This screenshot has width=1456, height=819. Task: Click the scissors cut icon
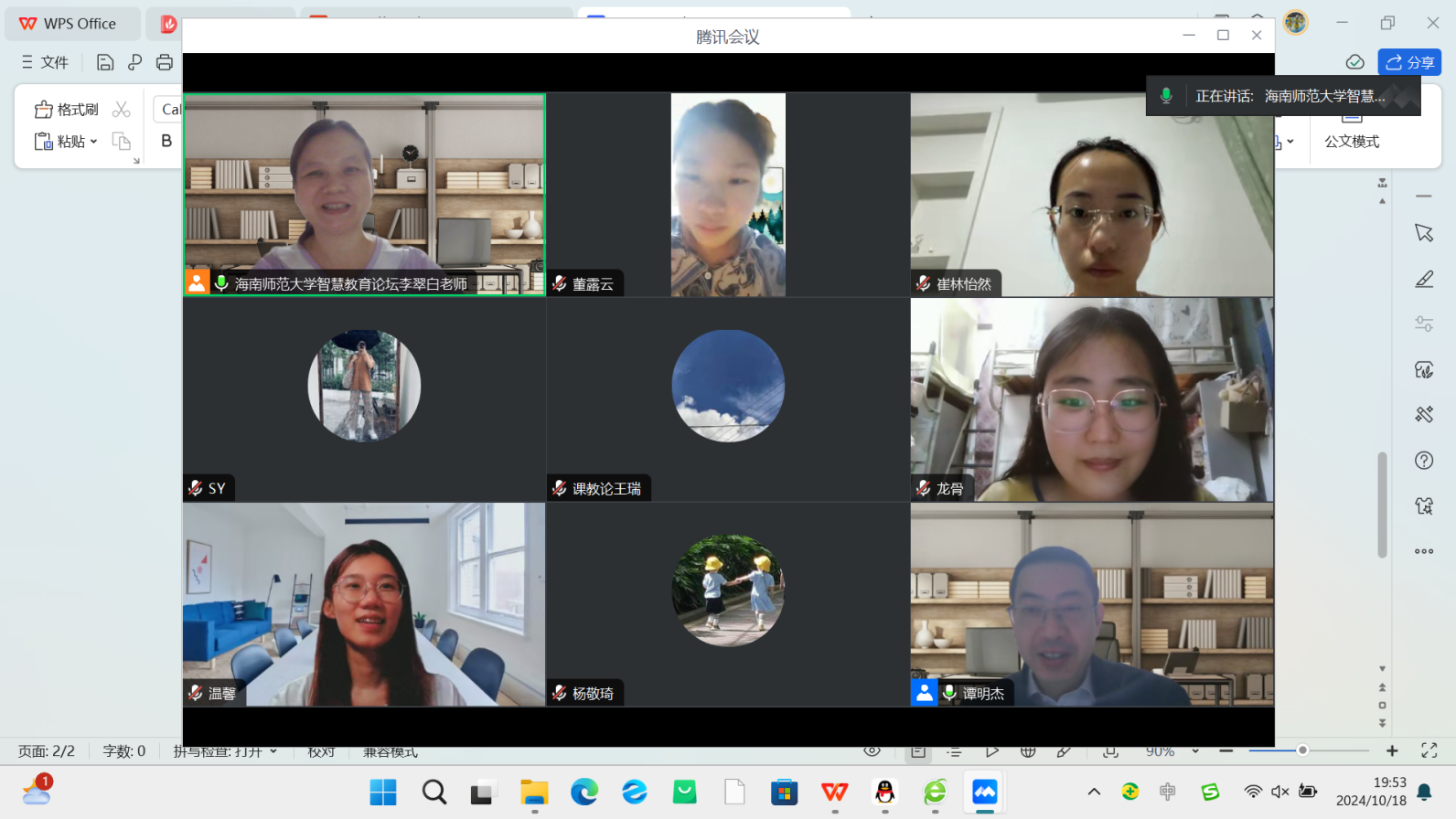click(x=121, y=110)
